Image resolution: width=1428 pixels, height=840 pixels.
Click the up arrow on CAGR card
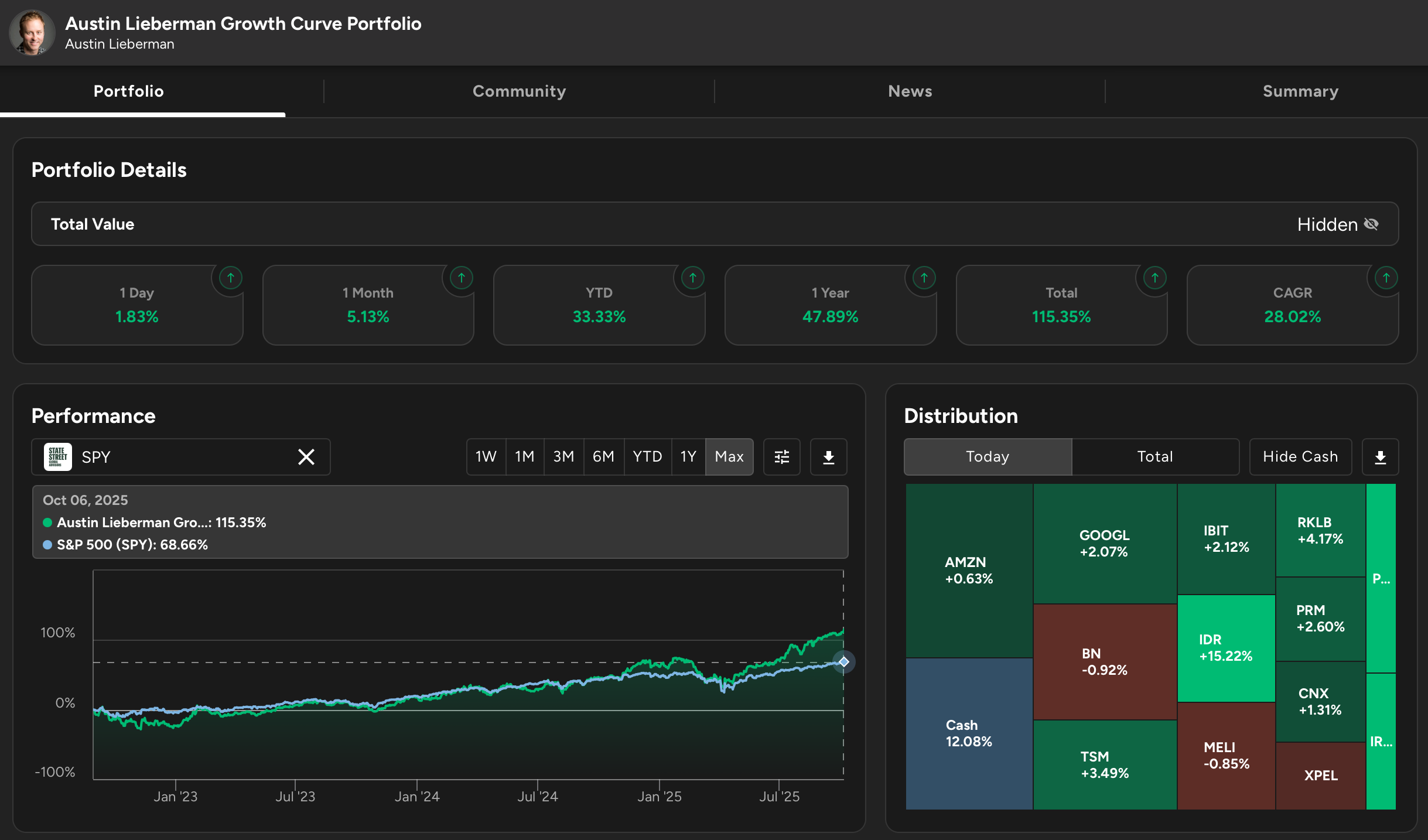point(1386,278)
